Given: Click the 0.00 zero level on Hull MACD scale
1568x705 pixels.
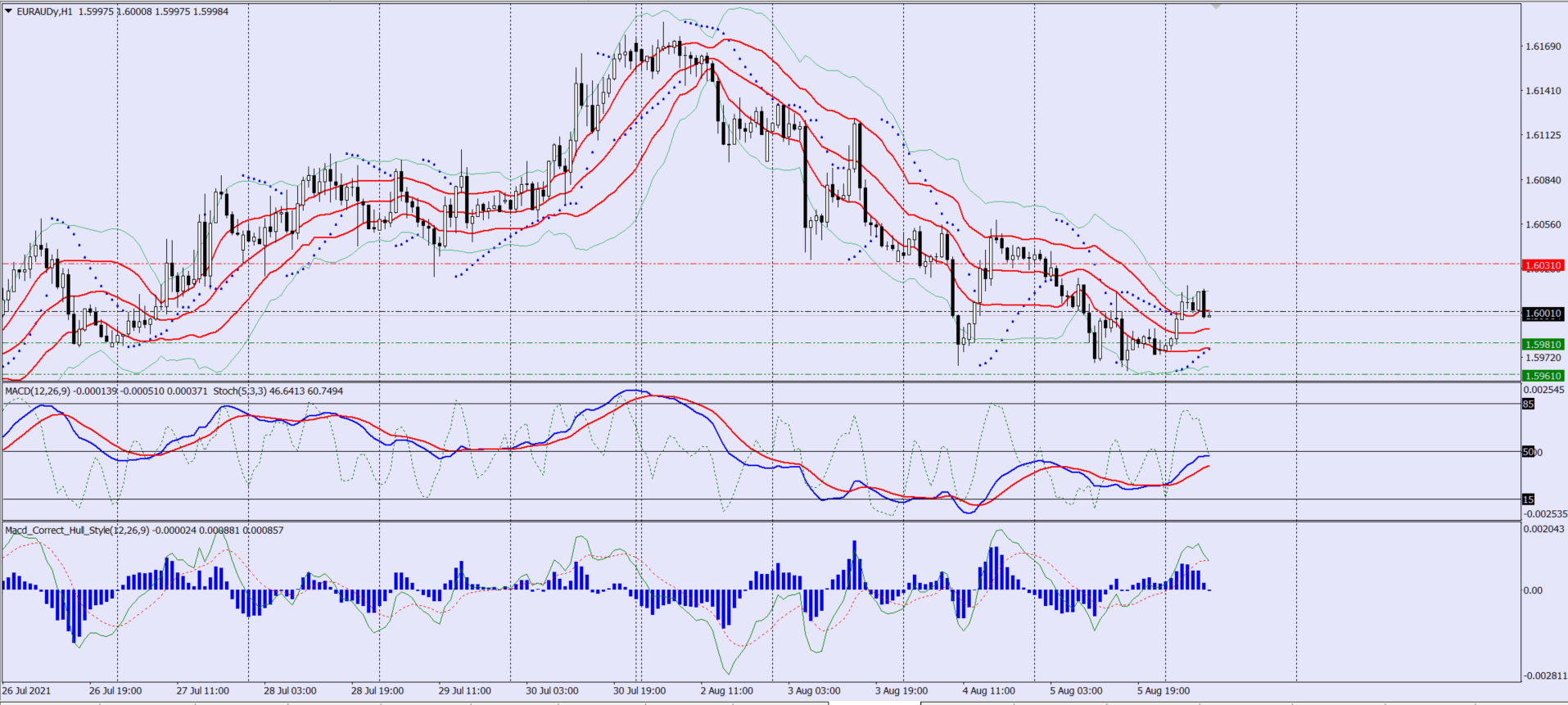Looking at the screenshot, I should [1534, 590].
